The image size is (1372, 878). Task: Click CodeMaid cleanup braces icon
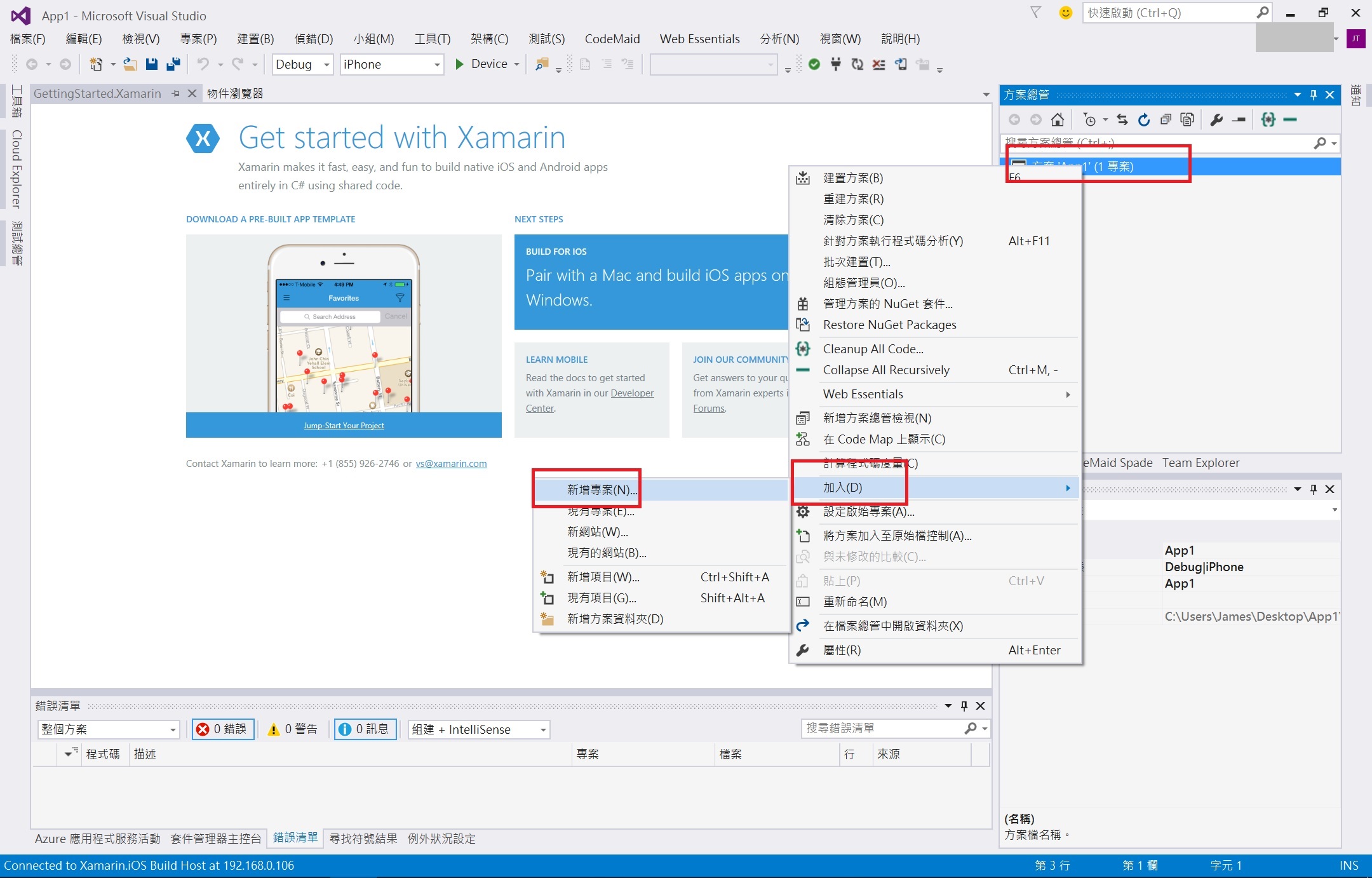(1268, 119)
